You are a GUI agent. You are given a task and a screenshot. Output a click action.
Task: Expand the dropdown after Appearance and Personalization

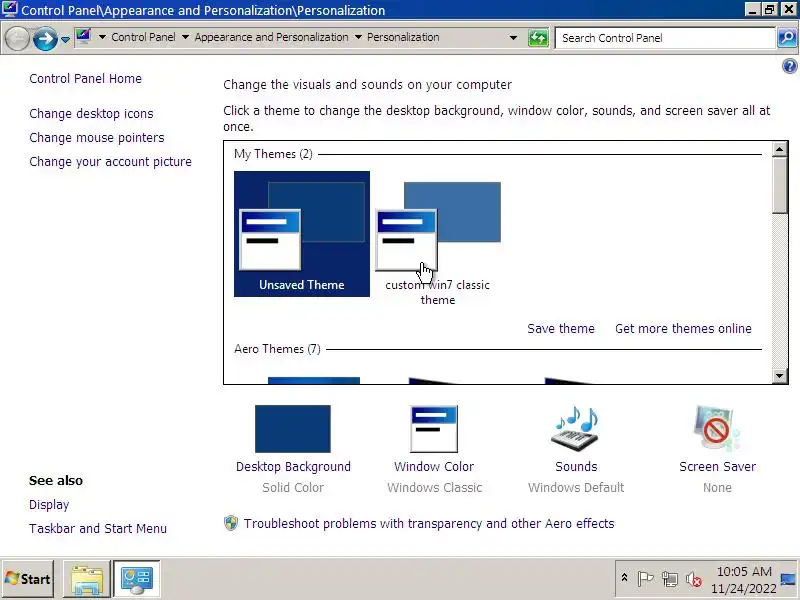click(358, 37)
